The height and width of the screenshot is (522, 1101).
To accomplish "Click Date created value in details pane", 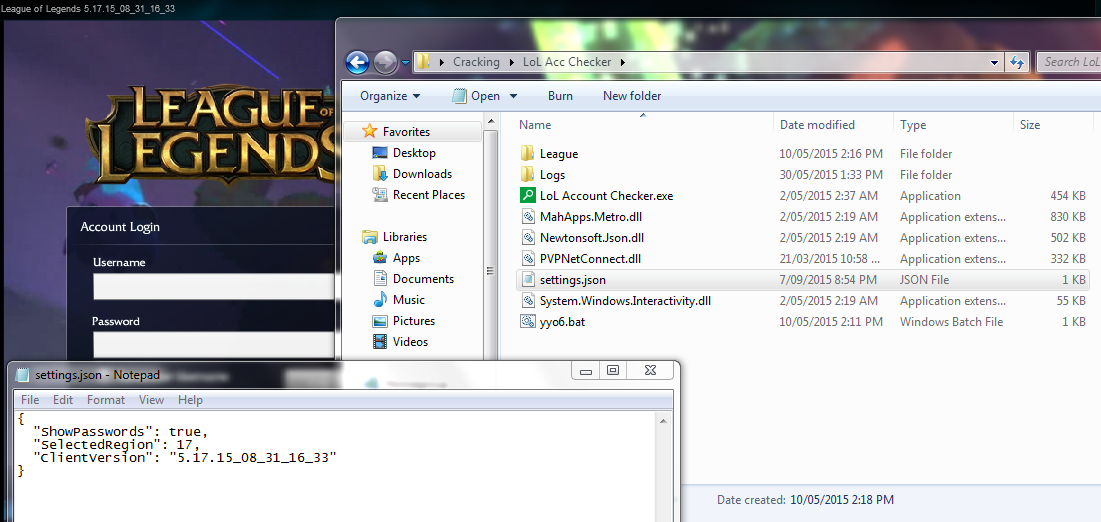I will [842, 500].
